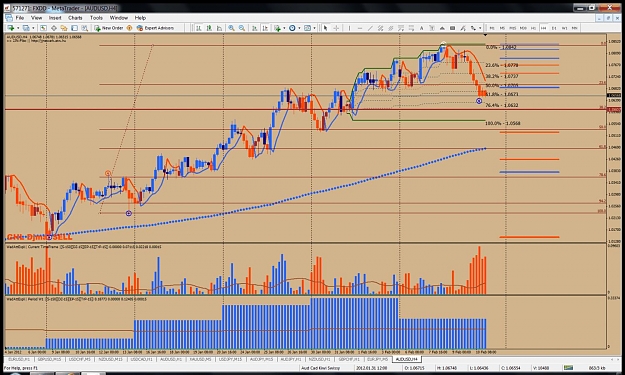
Task: Expand the Indicators dropdown arrow
Action: coord(284,28)
